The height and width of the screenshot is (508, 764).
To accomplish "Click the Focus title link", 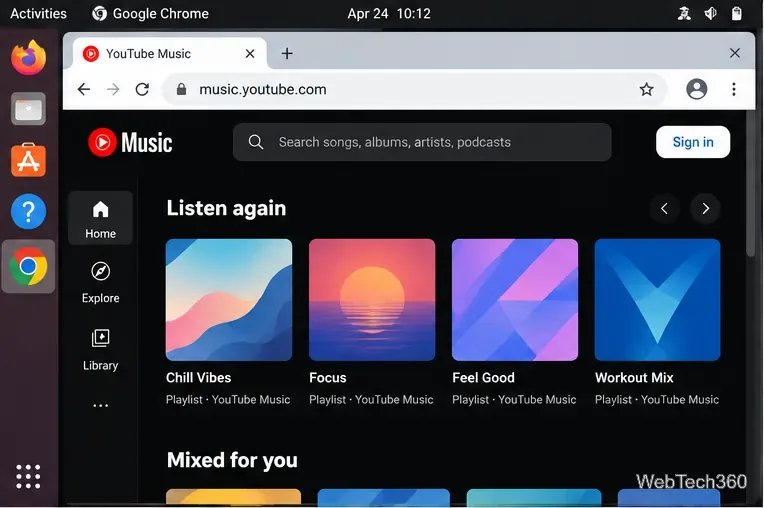I will [x=328, y=377].
